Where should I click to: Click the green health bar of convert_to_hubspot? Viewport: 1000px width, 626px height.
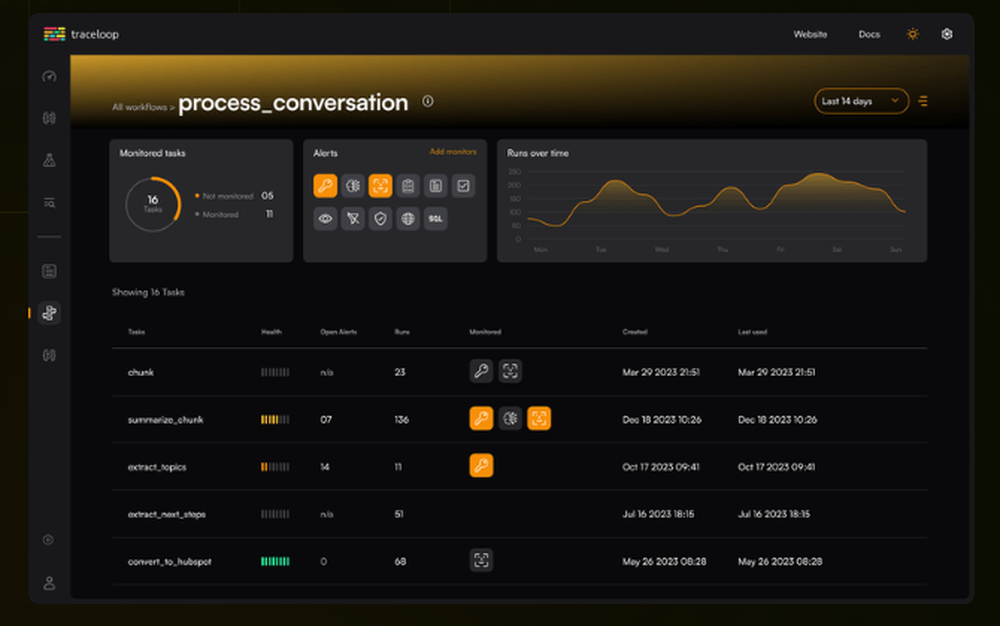coord(275,561)
